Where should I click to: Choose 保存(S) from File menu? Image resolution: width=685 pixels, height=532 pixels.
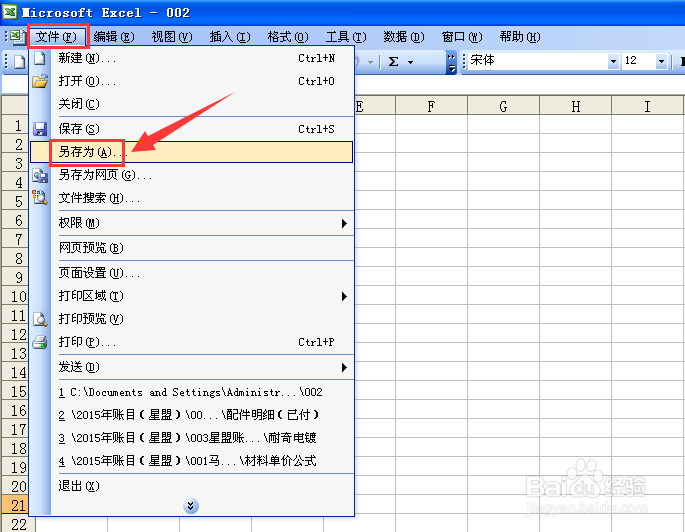coord(192,129)
